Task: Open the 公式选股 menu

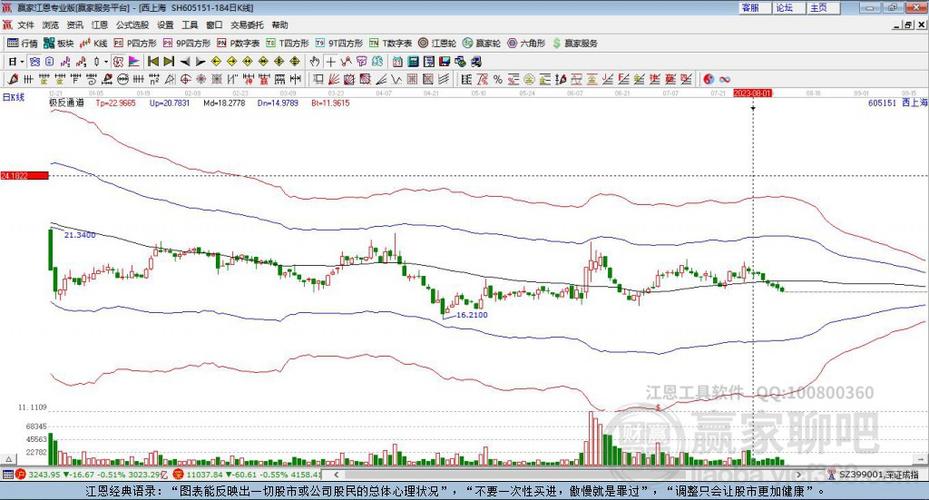Action: click(132, 25)
